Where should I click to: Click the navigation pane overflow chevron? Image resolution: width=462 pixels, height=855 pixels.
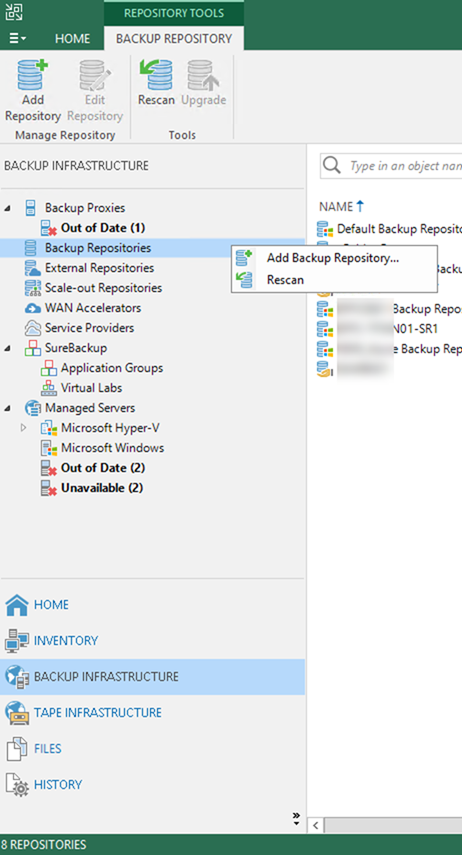tap(296, 818)
